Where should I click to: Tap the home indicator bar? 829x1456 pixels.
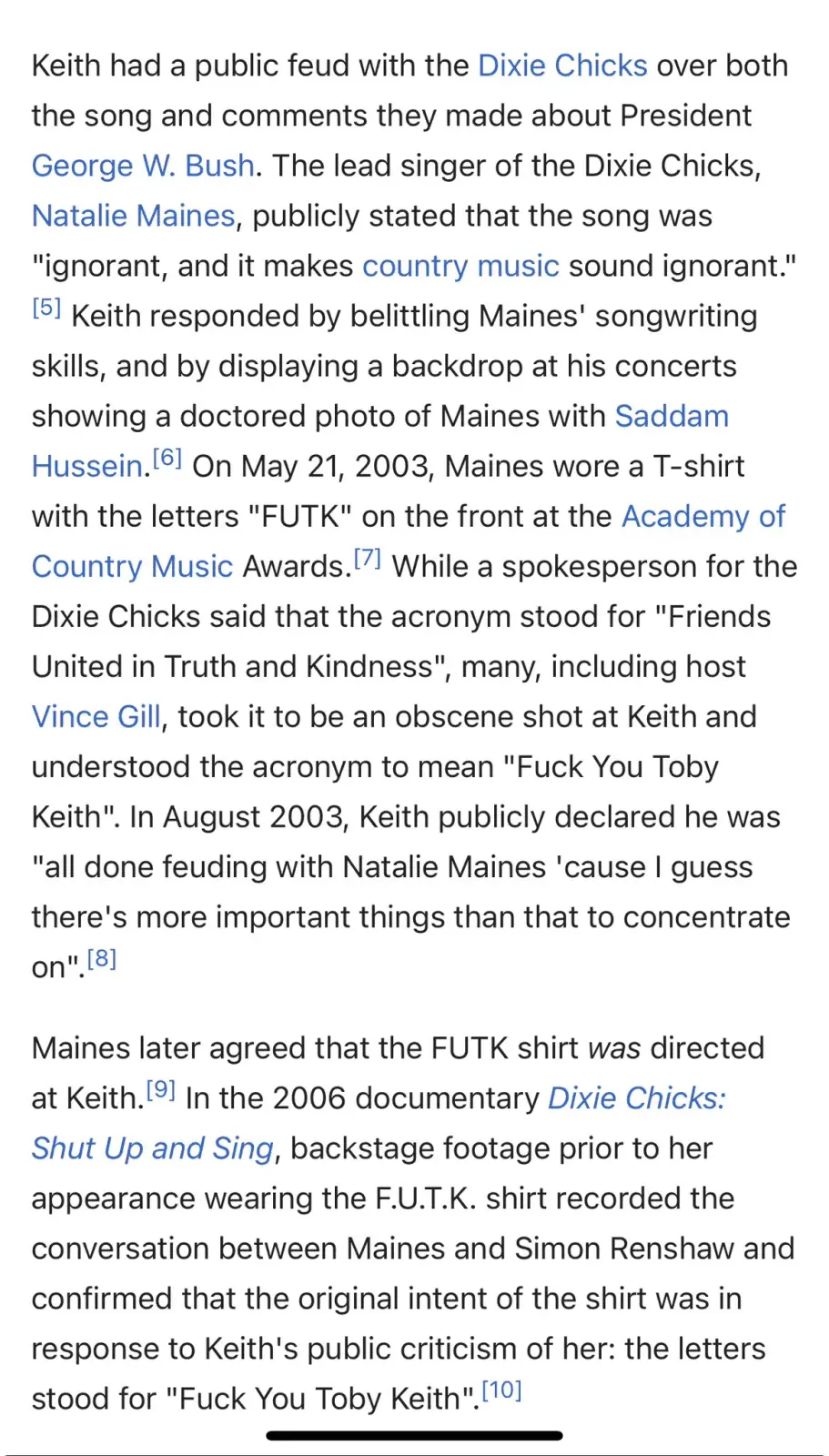414,1437
